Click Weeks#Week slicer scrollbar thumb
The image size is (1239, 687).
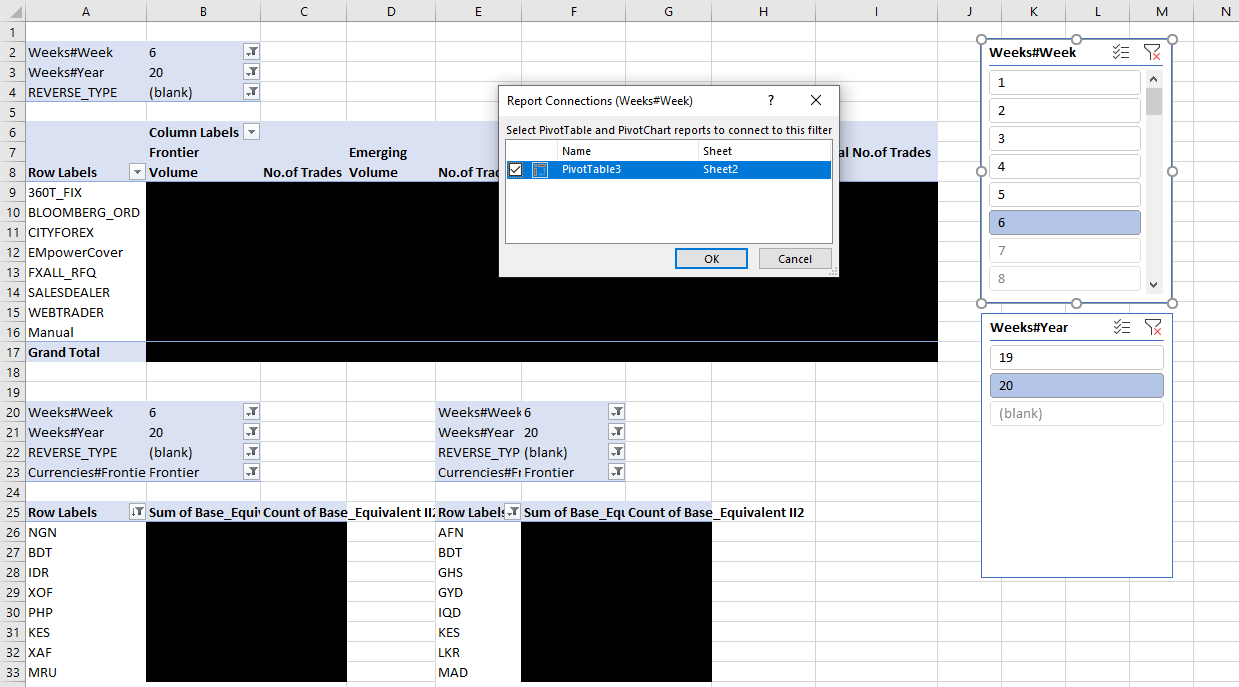click(x=1154, y=102)
